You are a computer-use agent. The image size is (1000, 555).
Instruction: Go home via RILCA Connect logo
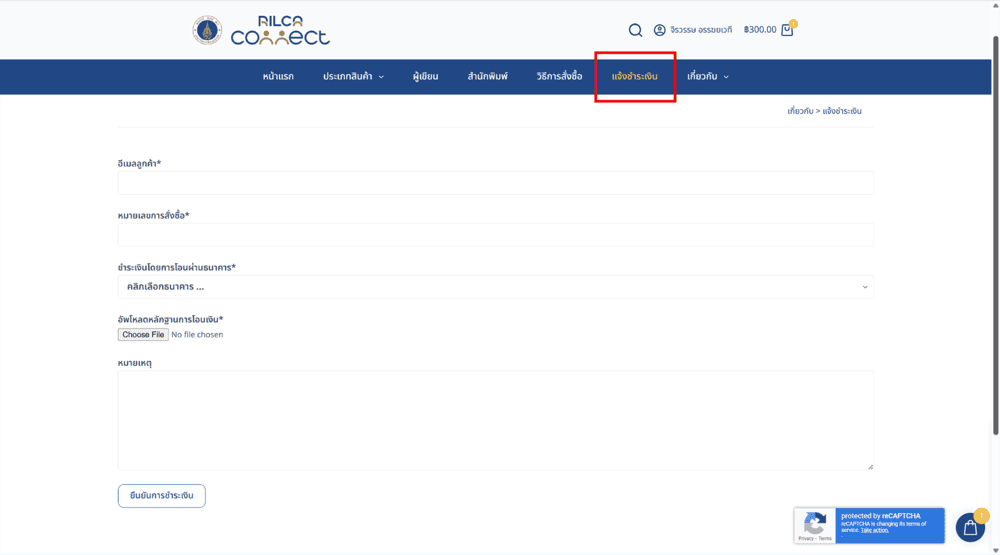(x=280, y=30)
